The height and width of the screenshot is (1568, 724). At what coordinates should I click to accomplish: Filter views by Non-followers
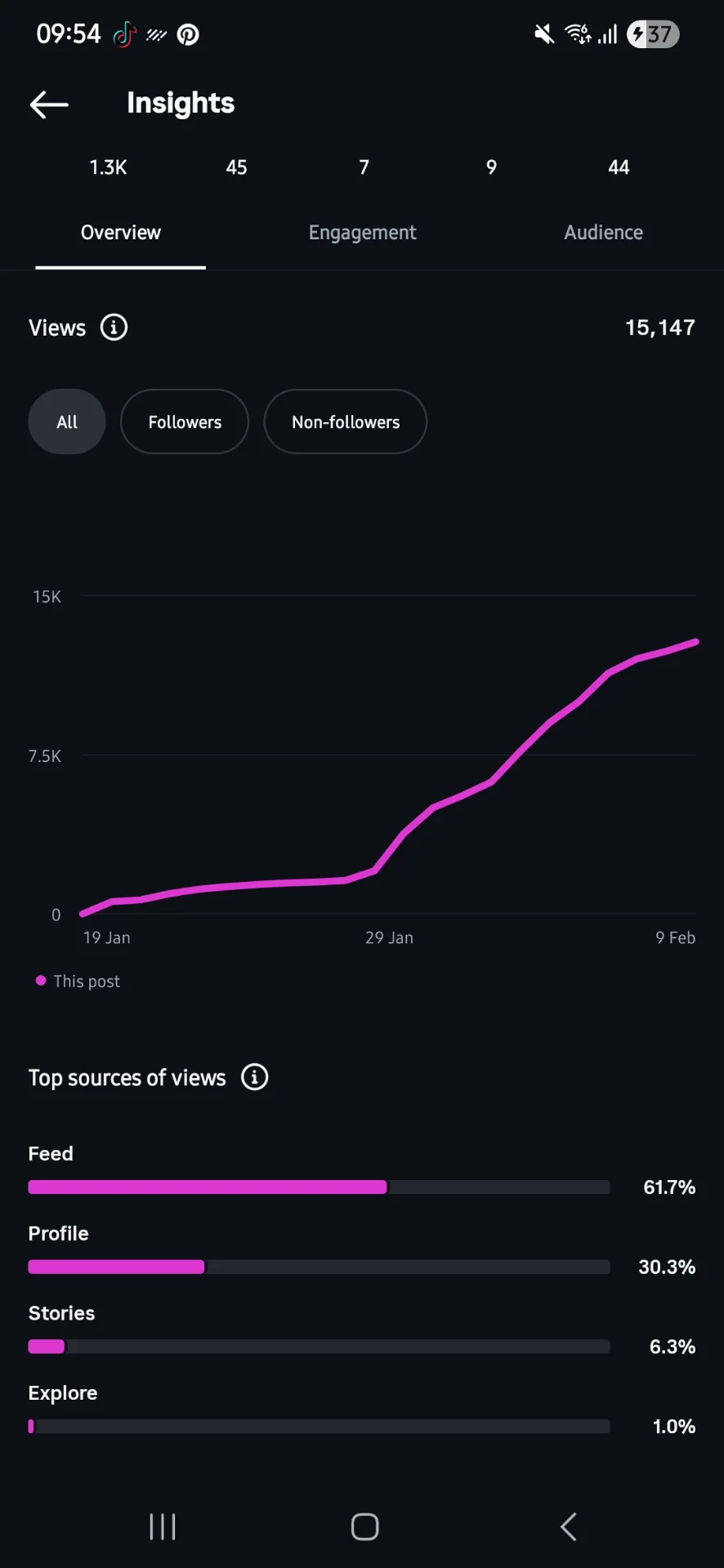click(345, 422)
